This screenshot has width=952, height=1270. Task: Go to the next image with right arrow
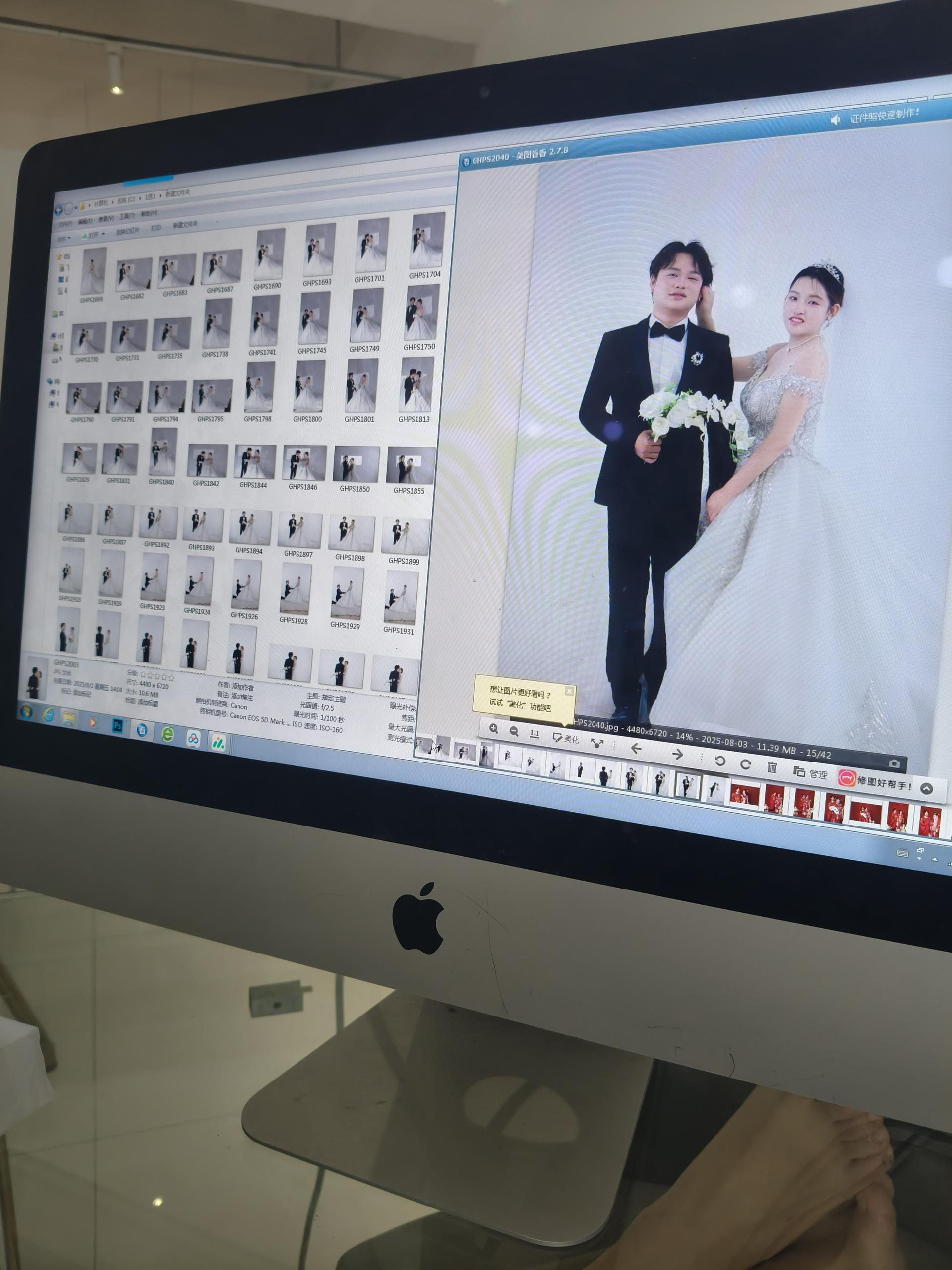coord(677,754)
